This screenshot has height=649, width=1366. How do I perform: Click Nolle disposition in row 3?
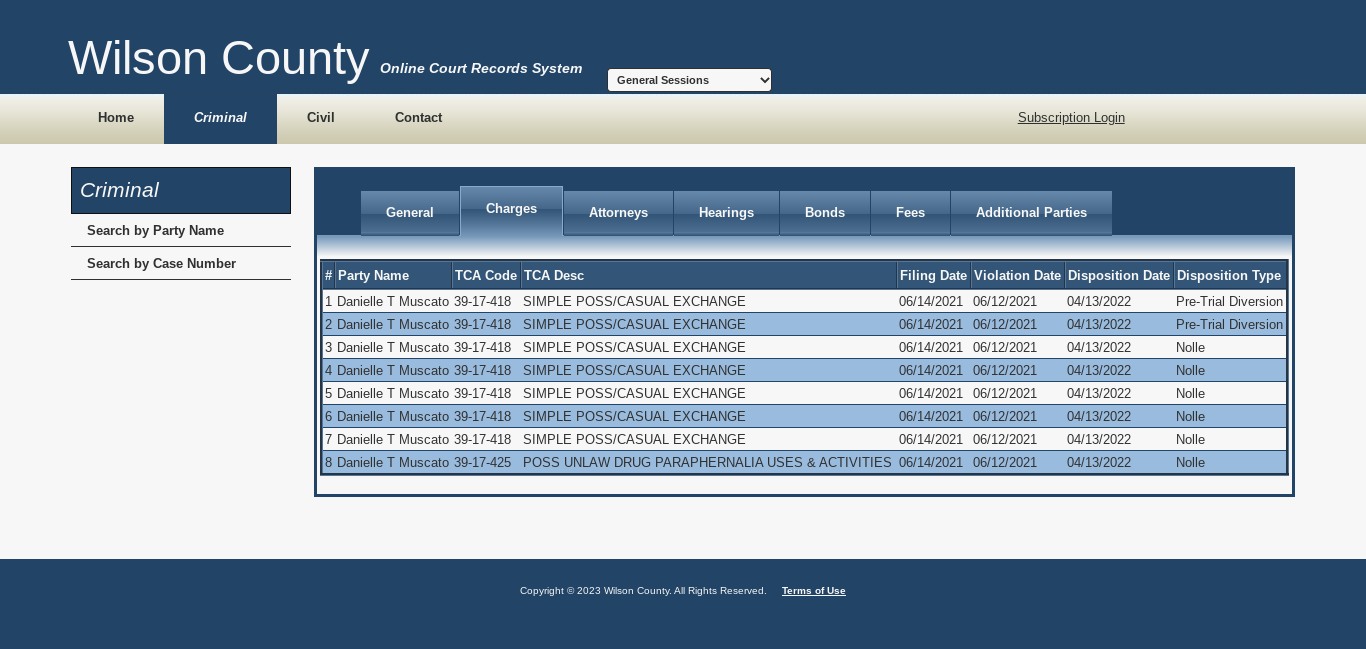pos(1190,348)
